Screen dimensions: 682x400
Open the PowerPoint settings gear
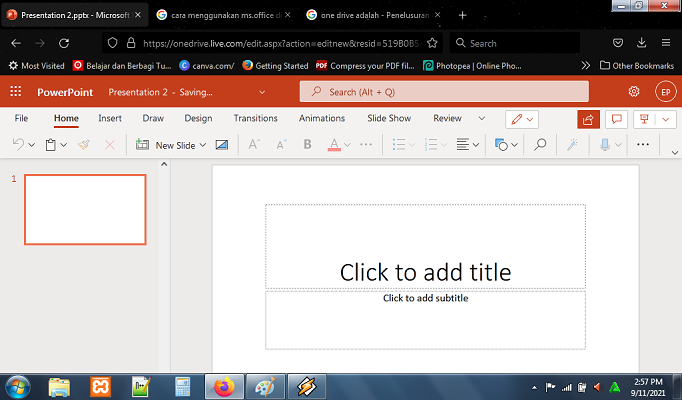click(633, 92)
